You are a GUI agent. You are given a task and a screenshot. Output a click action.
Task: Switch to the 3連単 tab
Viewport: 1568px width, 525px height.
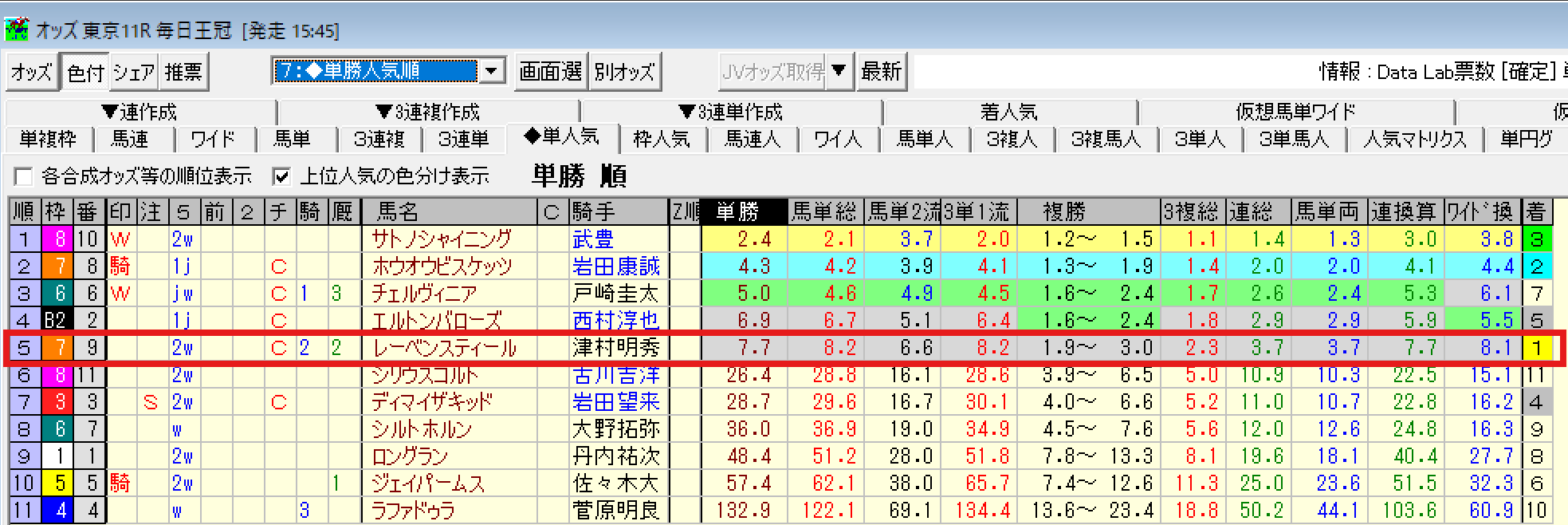(x=463, y=140)
